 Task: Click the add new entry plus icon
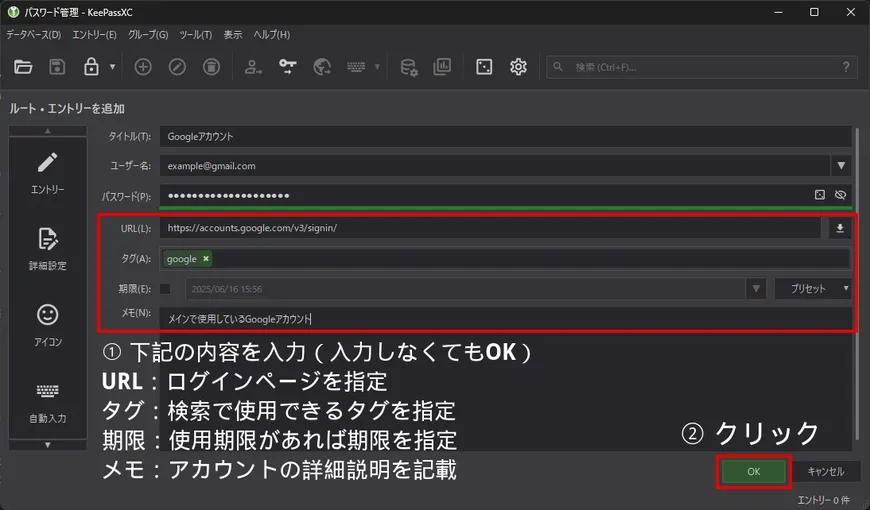pos(143,67)
